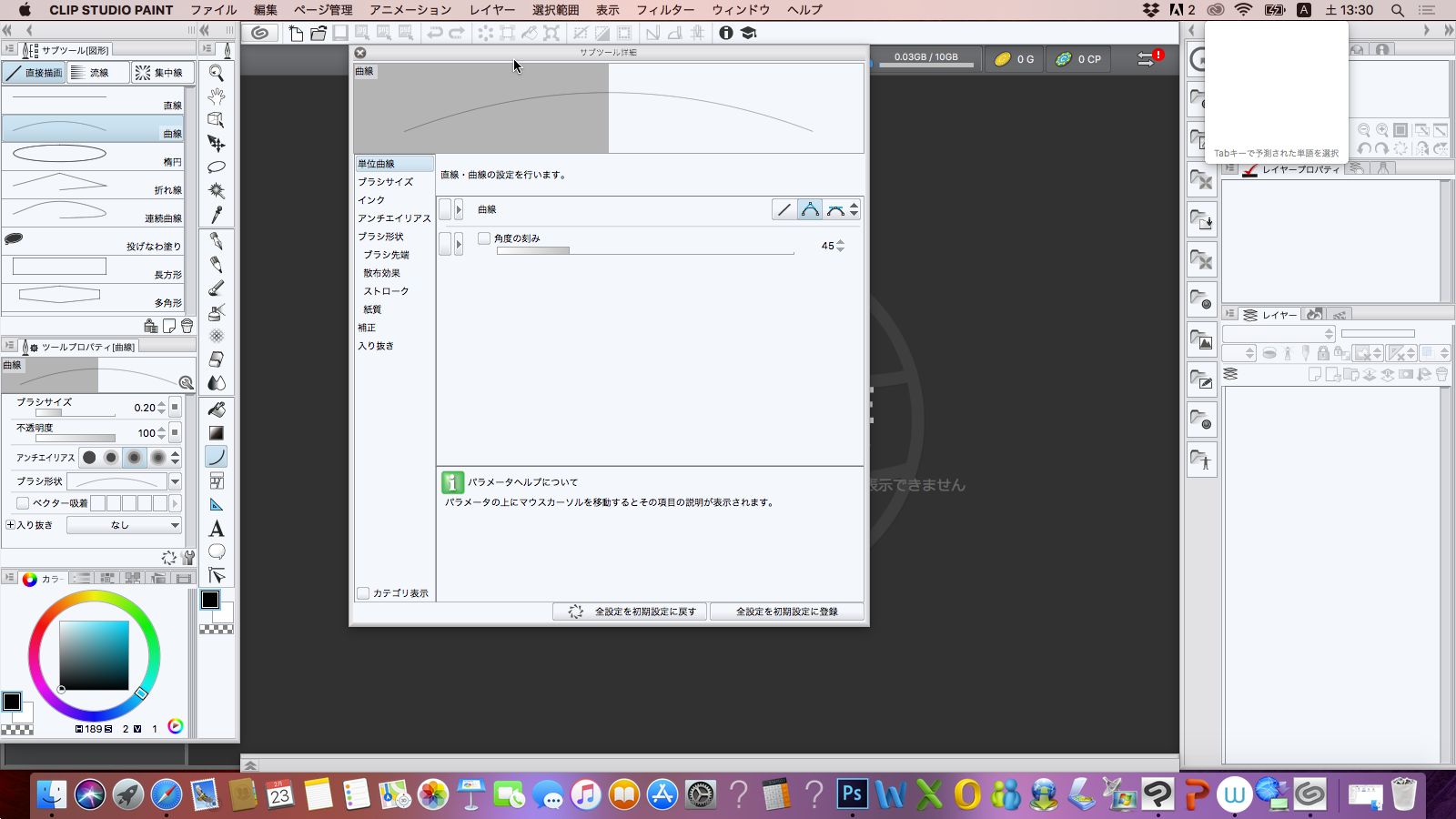Image resolution: width=1456 pixels, height=819 pixels.
Task: Expand the 曲線 row arrow in dialog
Action: pos(459,209)
